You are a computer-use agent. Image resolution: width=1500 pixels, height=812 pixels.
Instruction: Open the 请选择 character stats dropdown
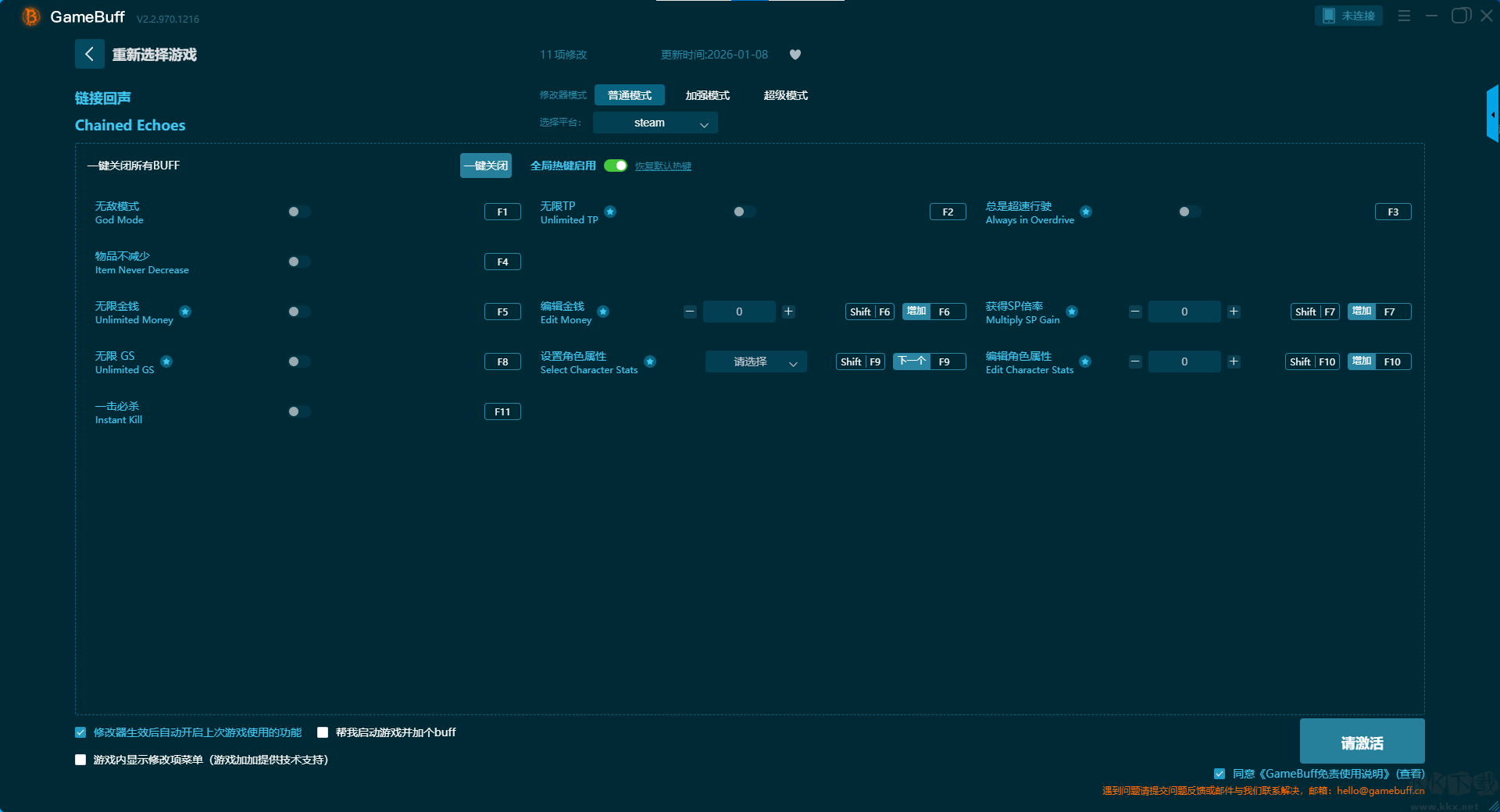point(755,361)
